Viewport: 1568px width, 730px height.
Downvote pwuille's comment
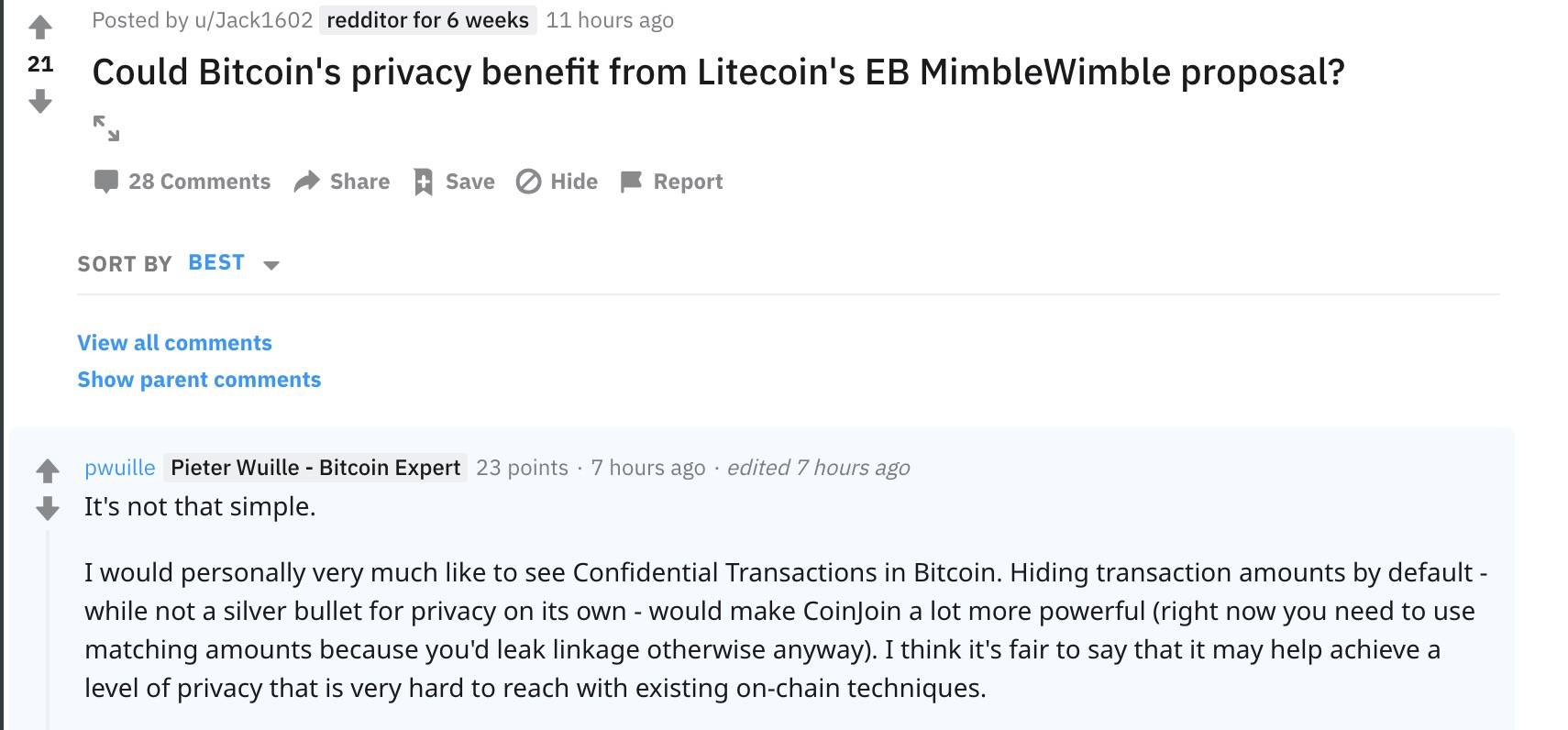tap(48, 508)
